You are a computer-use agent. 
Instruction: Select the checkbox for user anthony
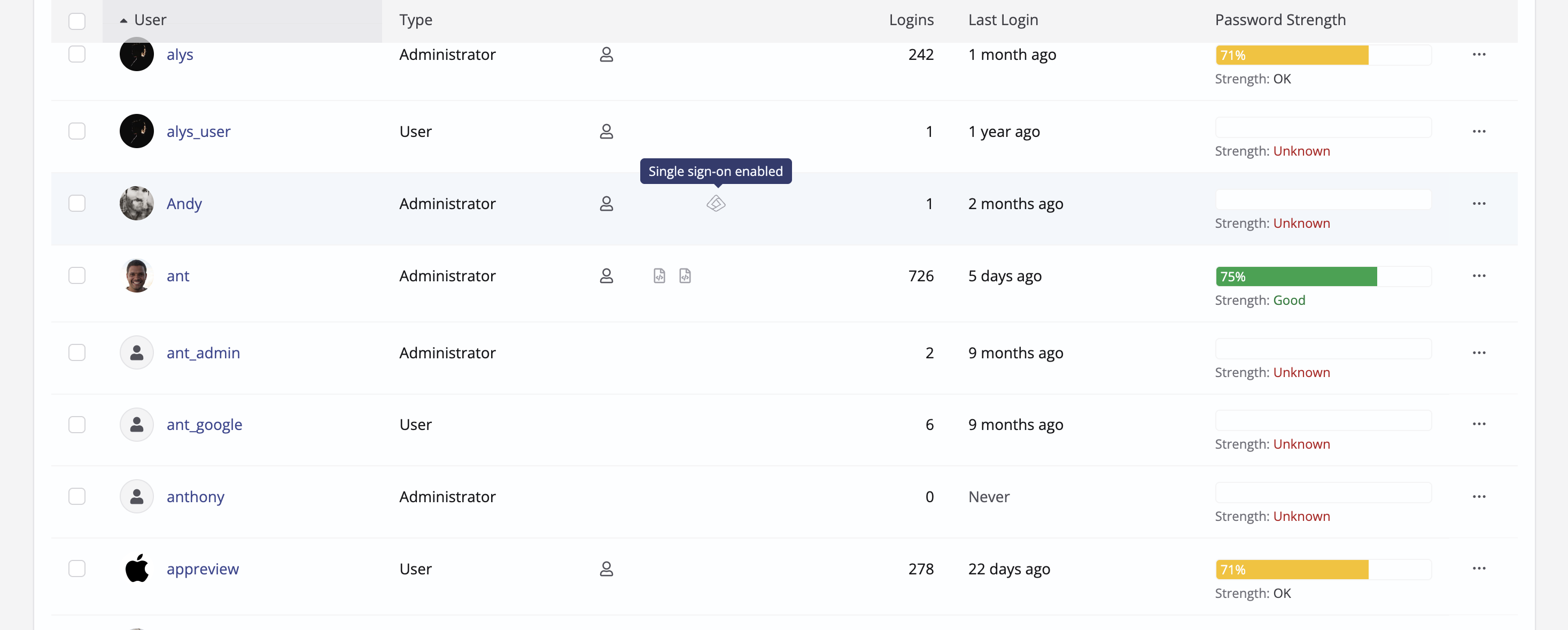pyautogui.click(x=77, y=496)
